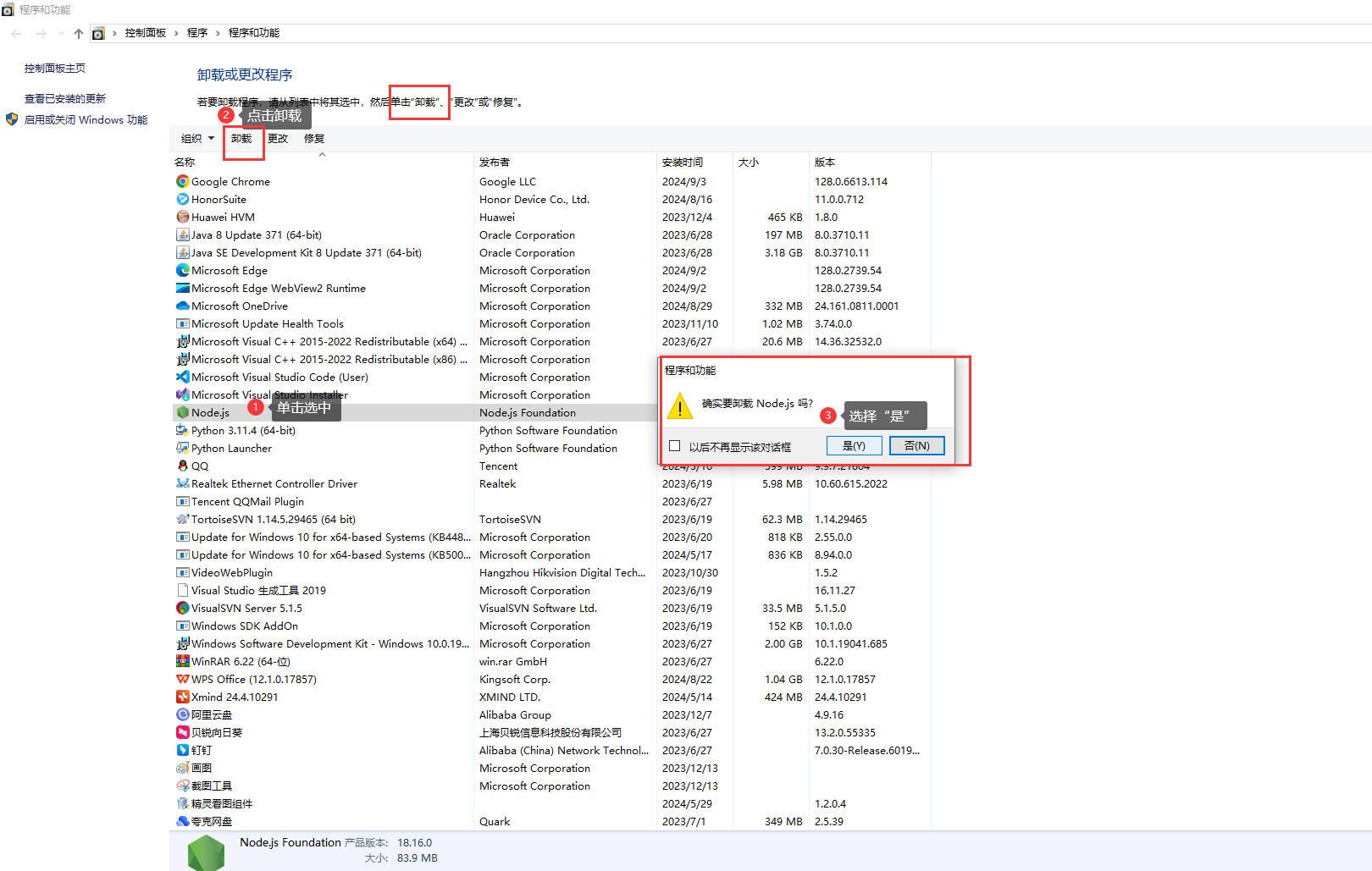Sort list by the 安装时间 column header

pos(694,162)
